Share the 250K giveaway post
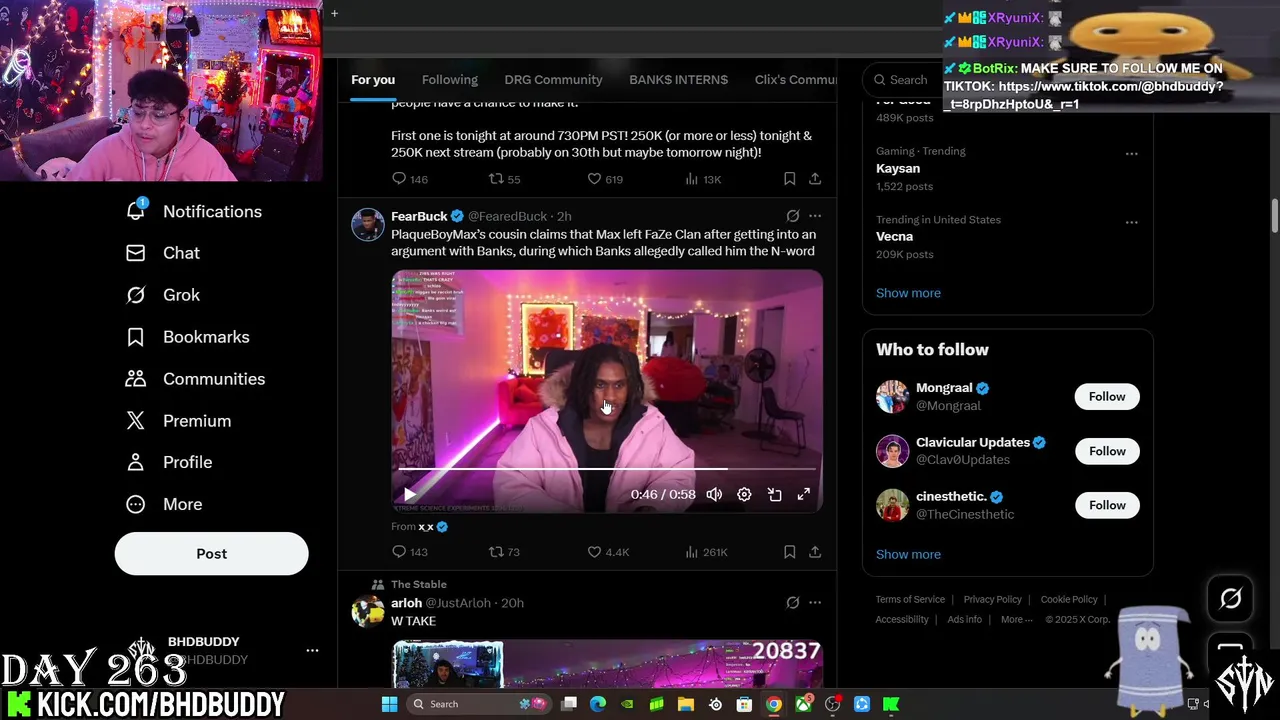Image resolution: width=1280 pixels, height=720 pixels. pos(815,179)
